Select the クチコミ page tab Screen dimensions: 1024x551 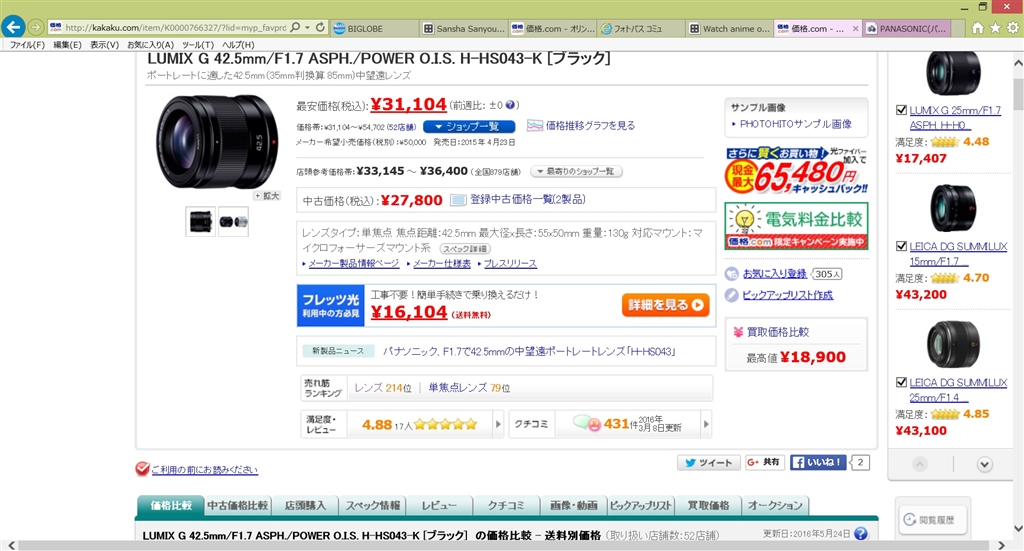[x=507, y=505]
